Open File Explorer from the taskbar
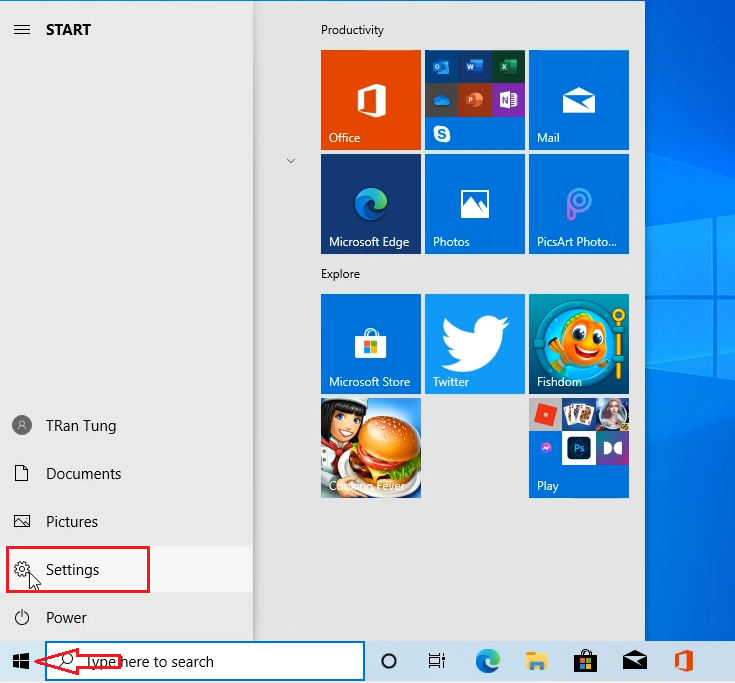The width and height of the screenshot is (735, 683). (537, 661)
